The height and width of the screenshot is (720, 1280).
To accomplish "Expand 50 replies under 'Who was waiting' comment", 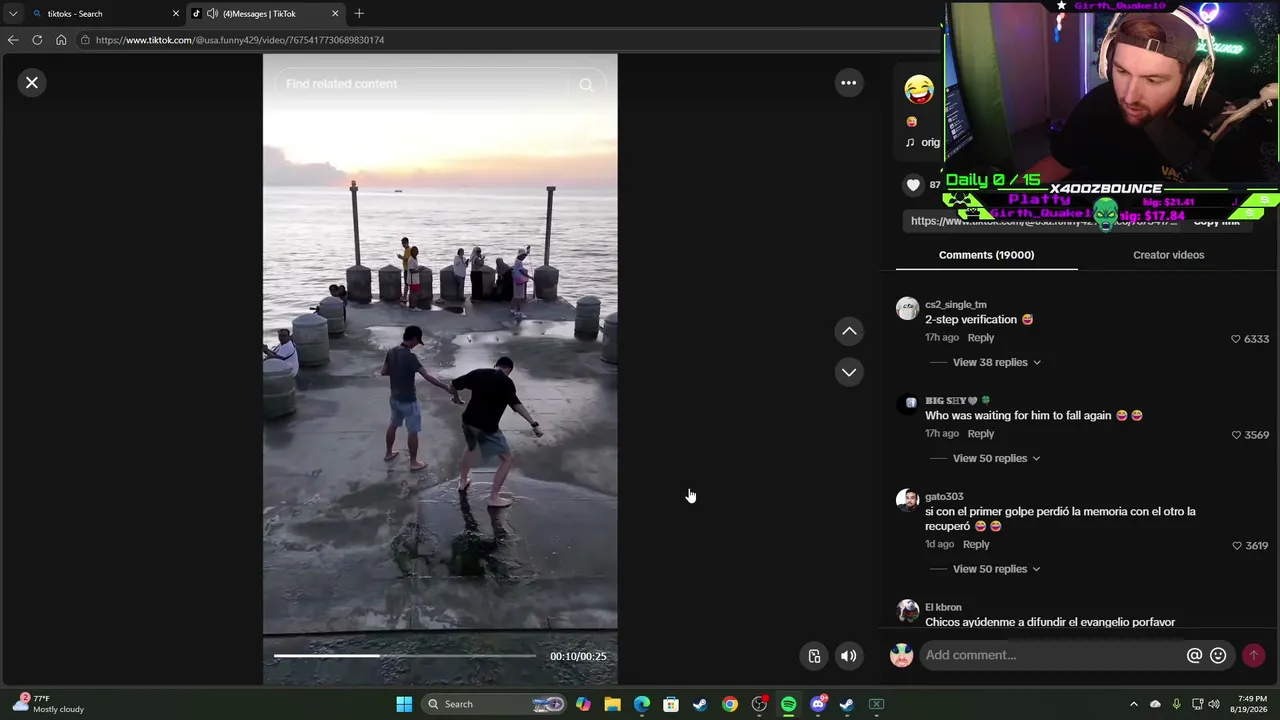I will coord(996,458).
